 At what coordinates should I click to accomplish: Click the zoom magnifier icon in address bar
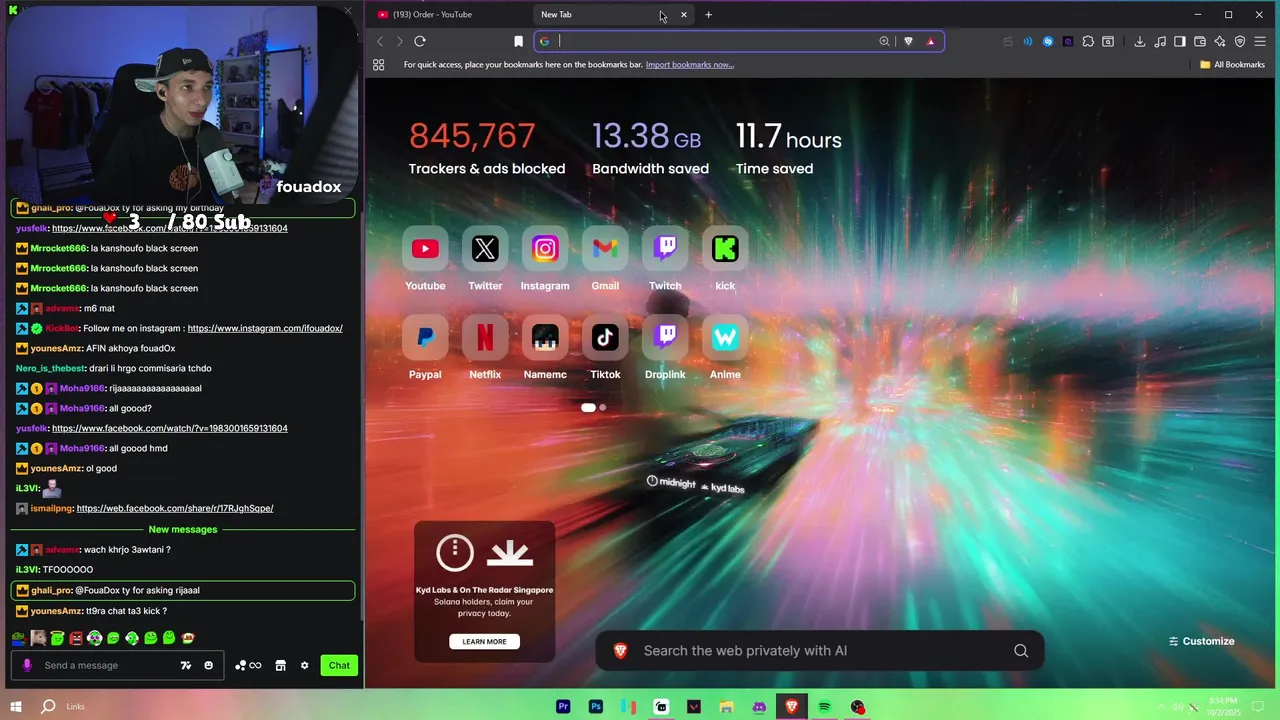884,41
